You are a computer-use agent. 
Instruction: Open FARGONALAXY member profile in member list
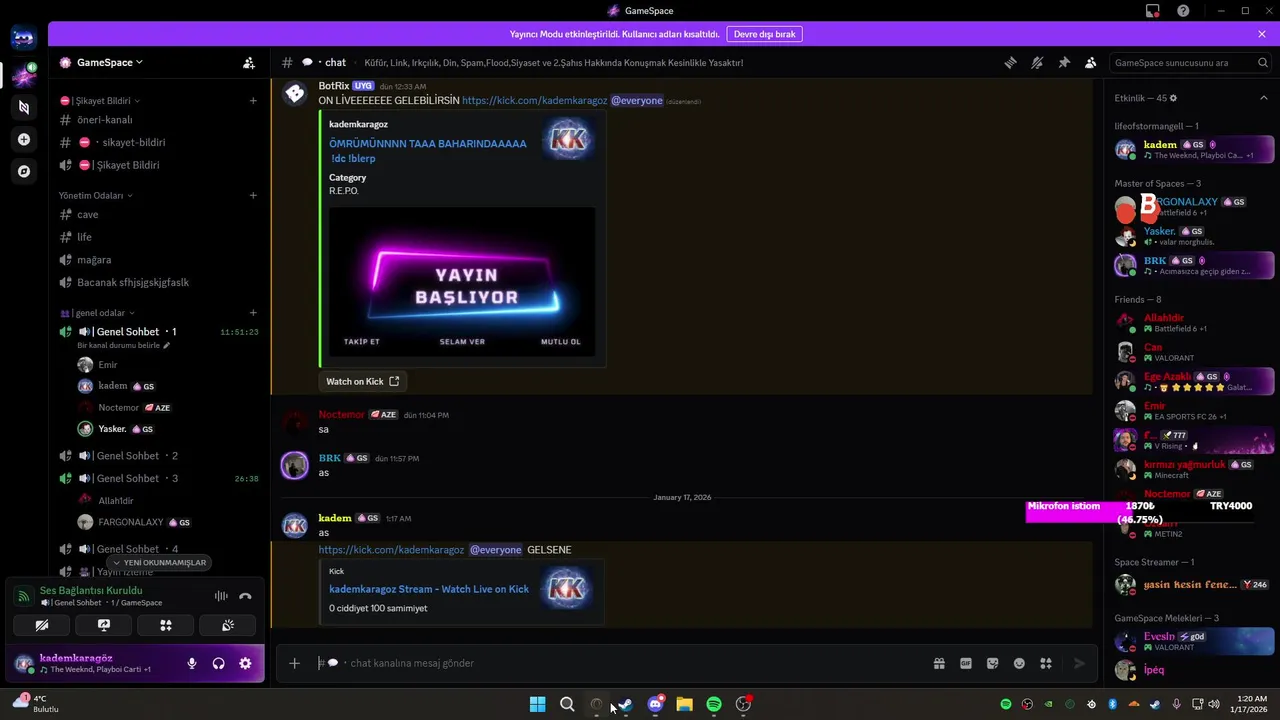(1194, 207)
